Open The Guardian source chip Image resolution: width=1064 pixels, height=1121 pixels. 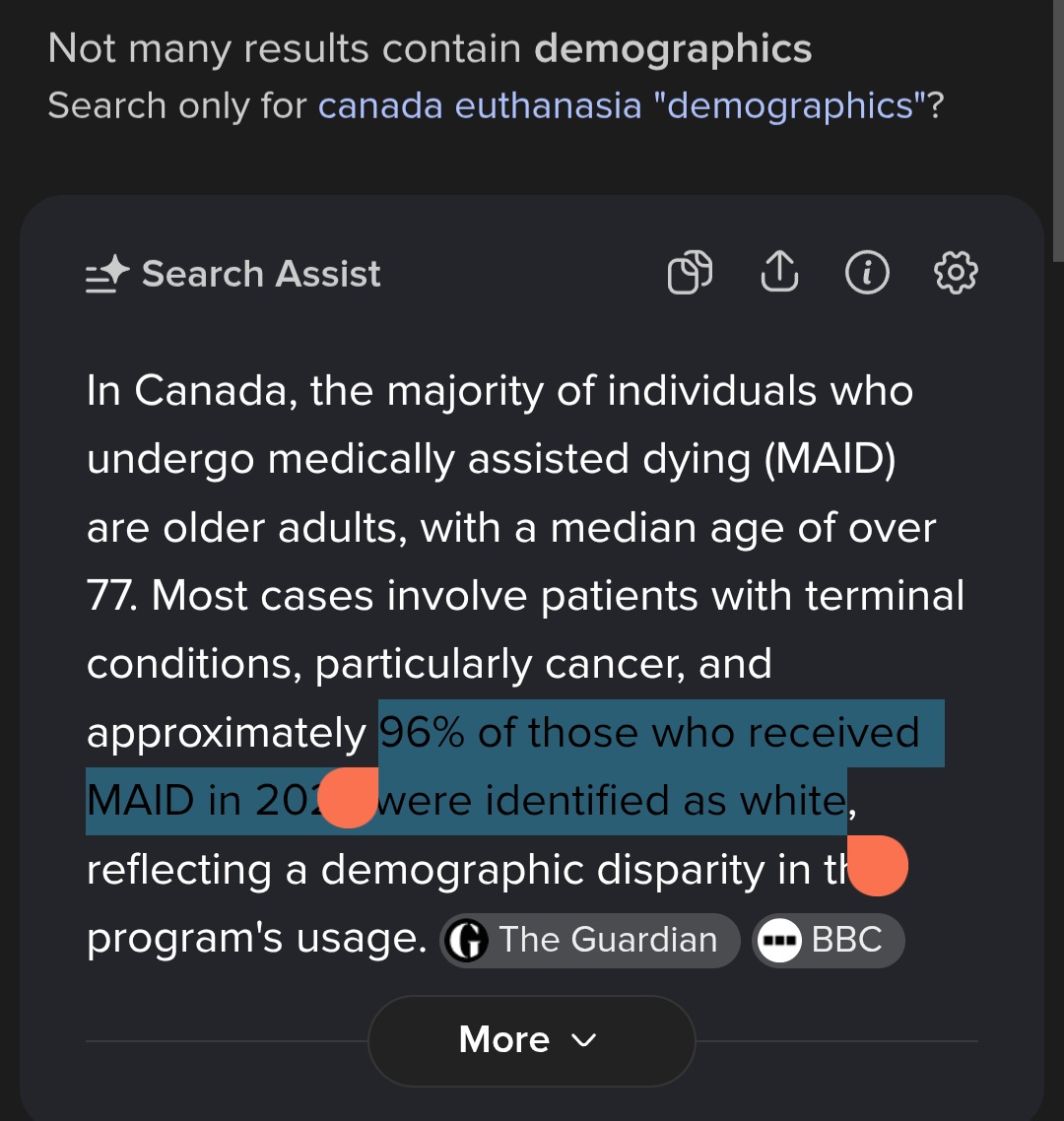click(x=589, y=940)
